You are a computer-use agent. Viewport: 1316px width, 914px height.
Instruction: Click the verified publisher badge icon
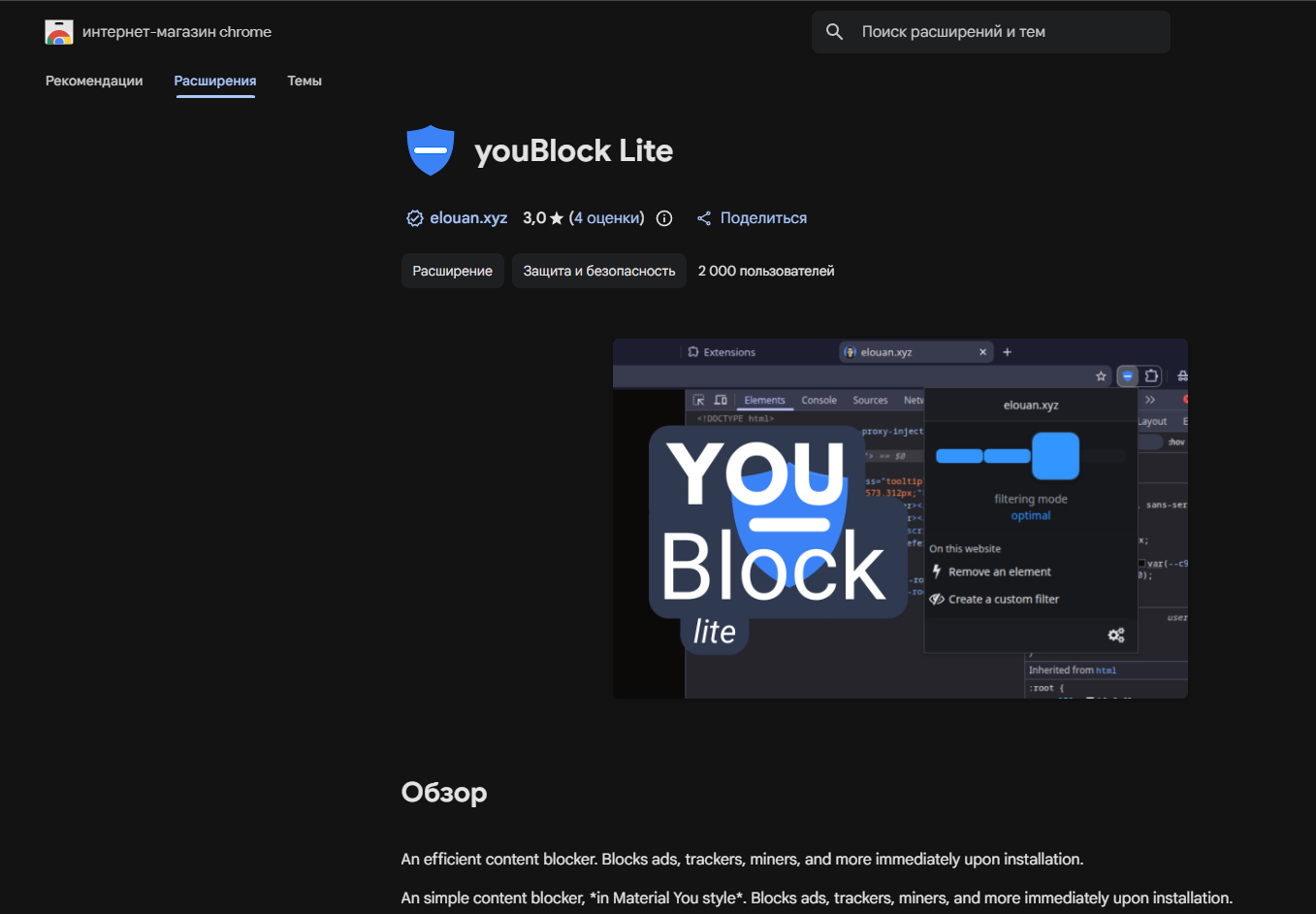(x=414, y=218)
